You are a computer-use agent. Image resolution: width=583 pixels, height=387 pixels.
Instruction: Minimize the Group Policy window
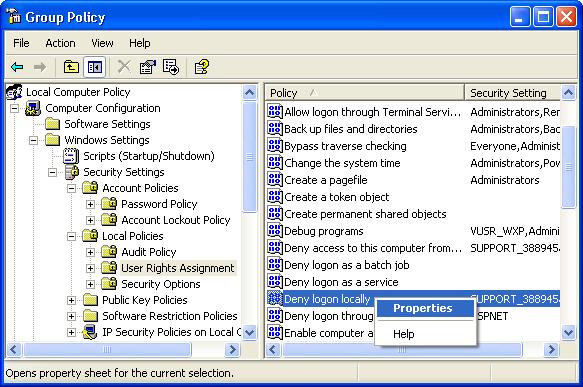520,17
